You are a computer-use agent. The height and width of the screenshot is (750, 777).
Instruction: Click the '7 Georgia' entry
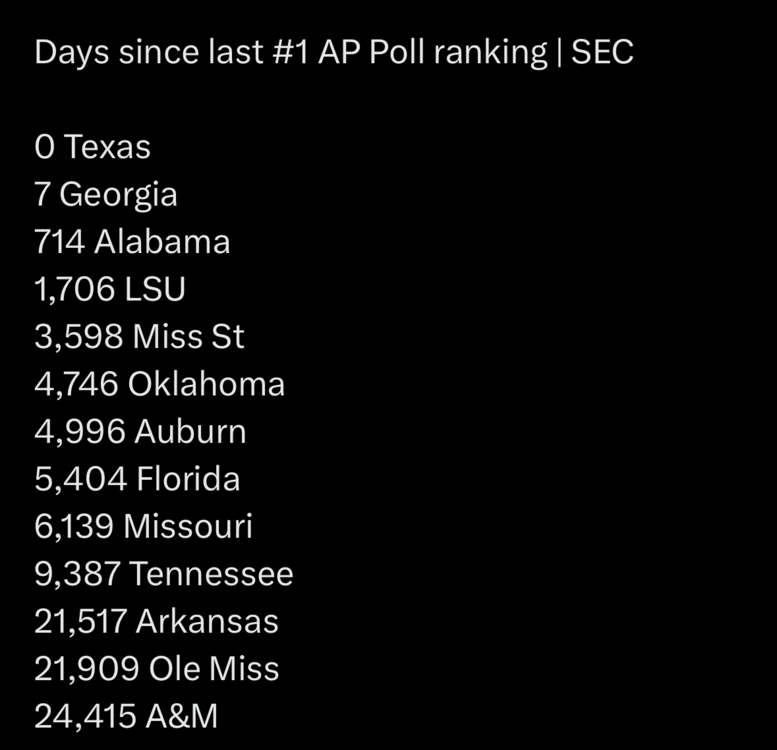click(105, 194)
